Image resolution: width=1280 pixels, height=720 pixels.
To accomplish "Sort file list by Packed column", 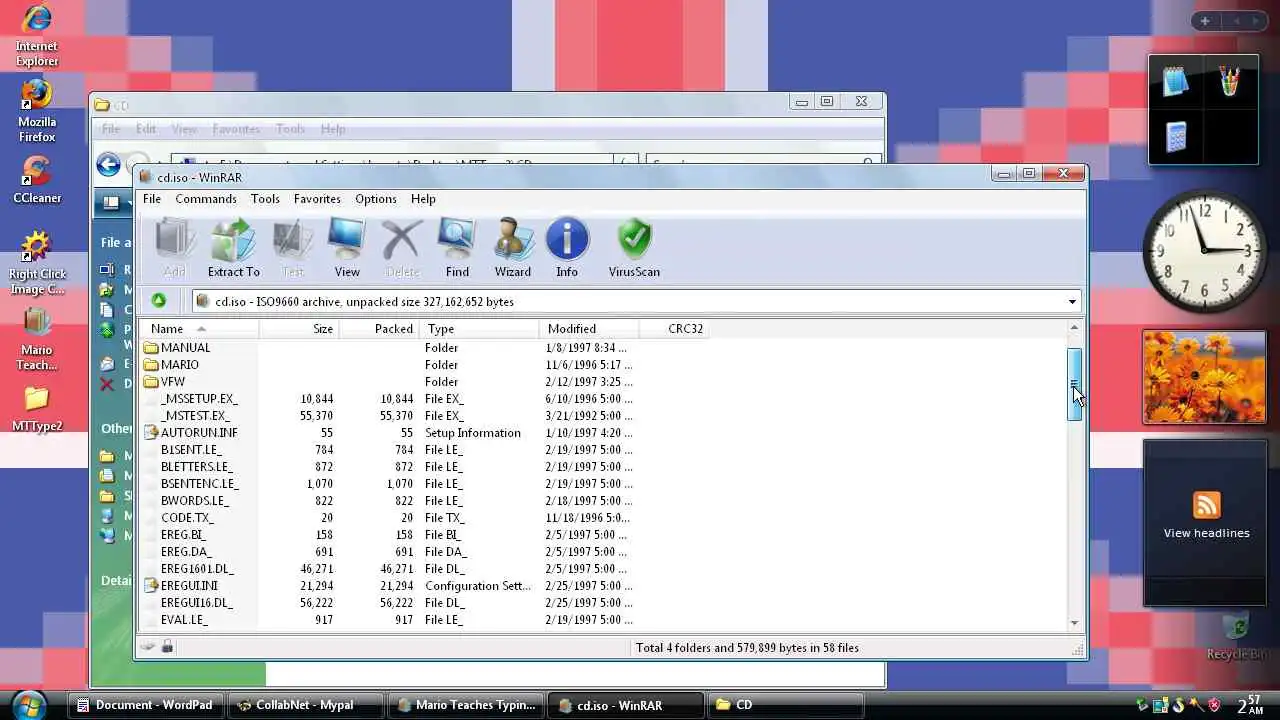I will coord(379,329).
